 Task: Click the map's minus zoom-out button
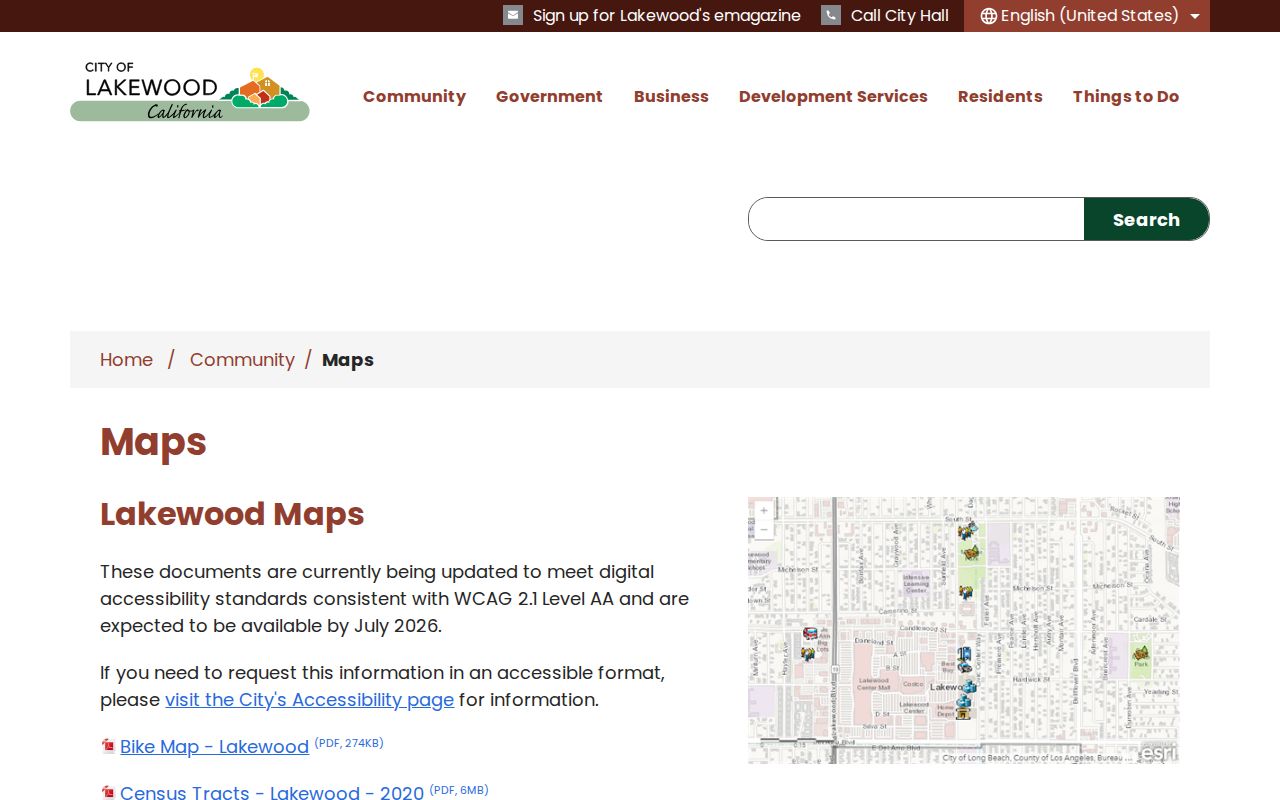pos(764,529)
